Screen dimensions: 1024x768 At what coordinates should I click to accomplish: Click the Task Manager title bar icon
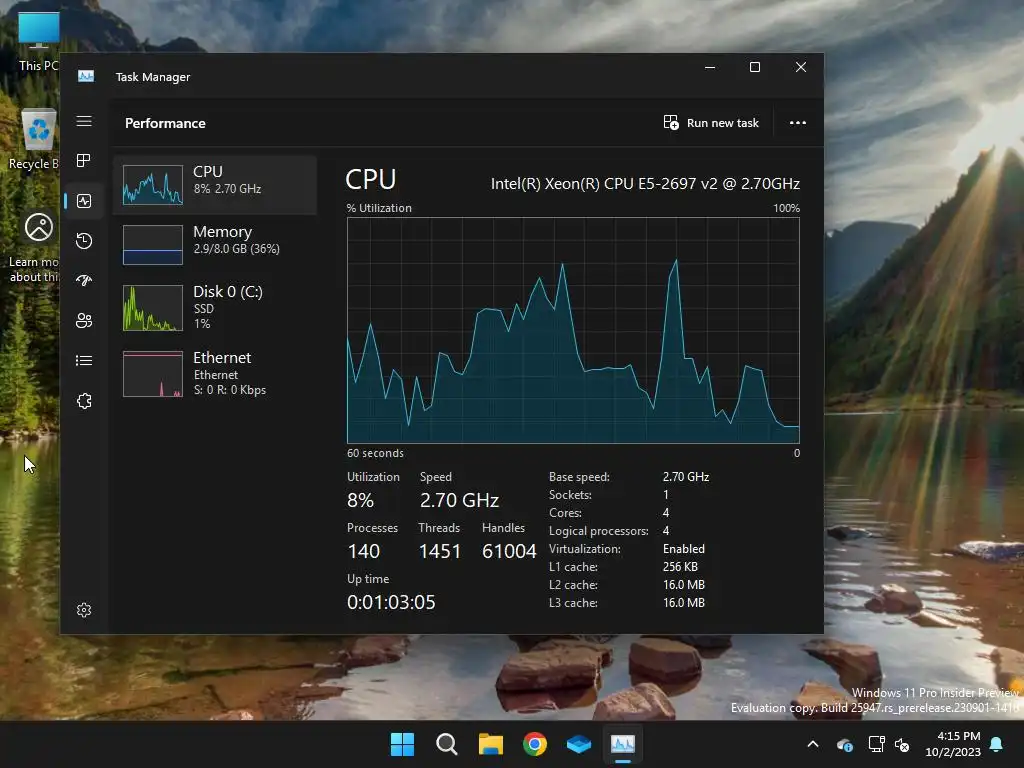tap(86, 76)
